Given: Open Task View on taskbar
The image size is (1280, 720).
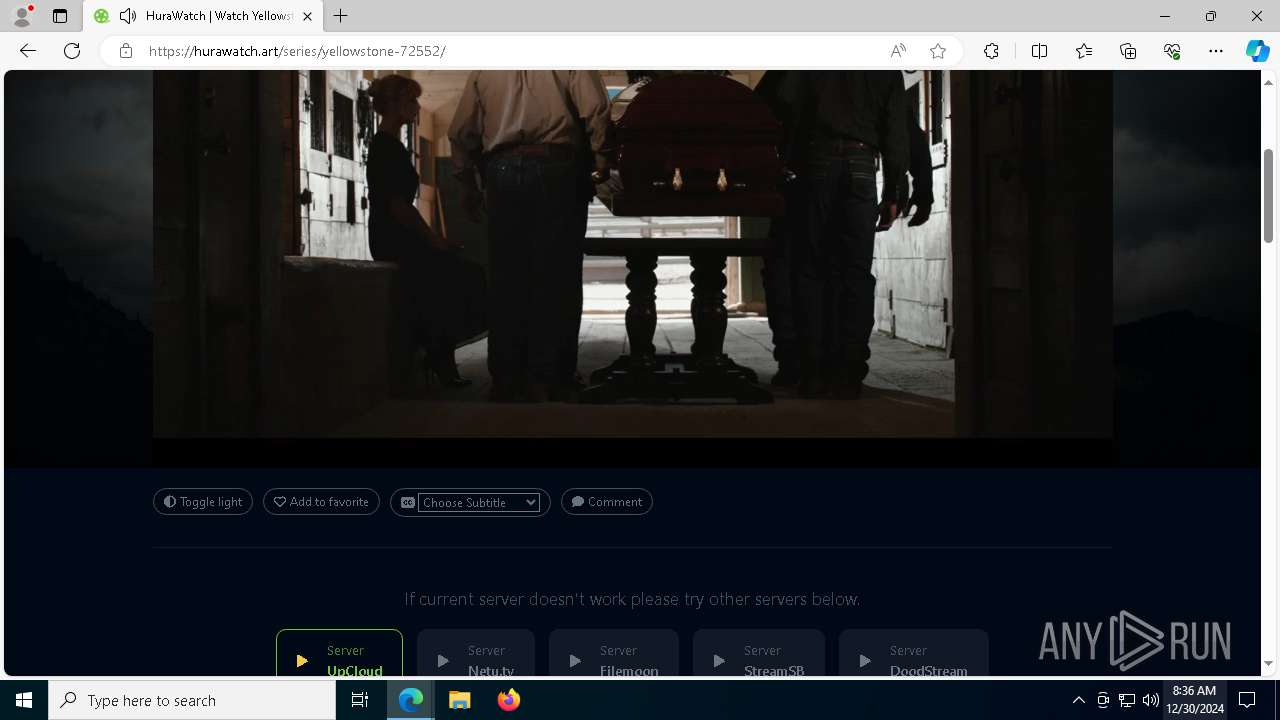Looking at the screenshot, I should (x=360, y=700).
